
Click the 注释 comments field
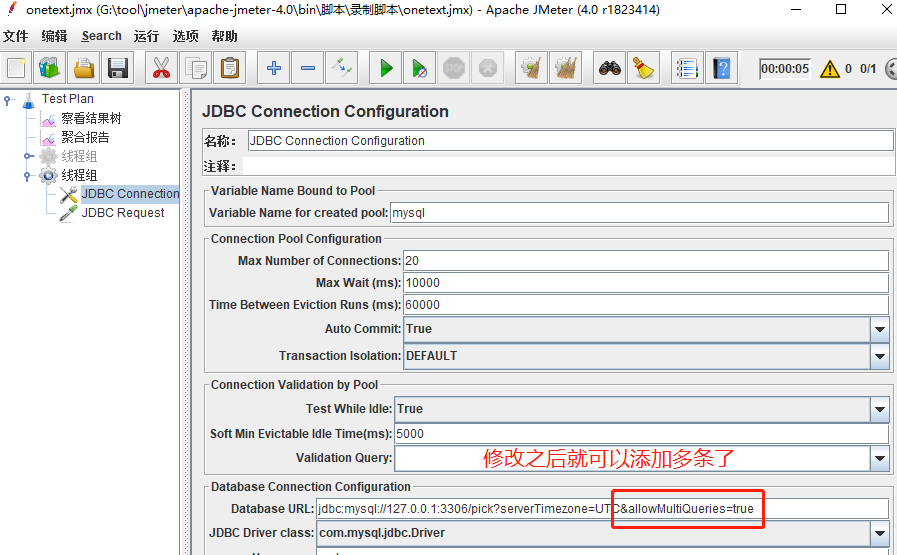click(x=568, y=166)
